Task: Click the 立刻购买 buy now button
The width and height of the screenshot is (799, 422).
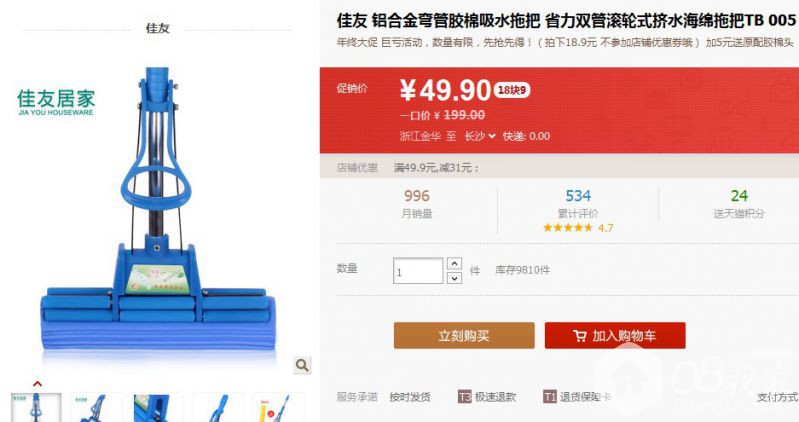Action: point(464,335)
